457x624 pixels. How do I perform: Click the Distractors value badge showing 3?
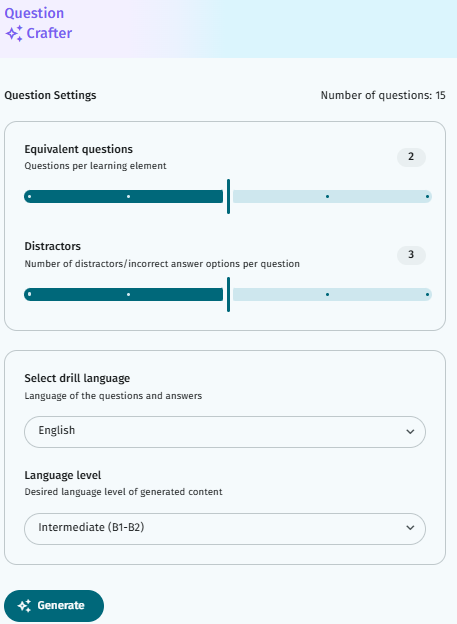pyautogui.click(x=411, y=255)
